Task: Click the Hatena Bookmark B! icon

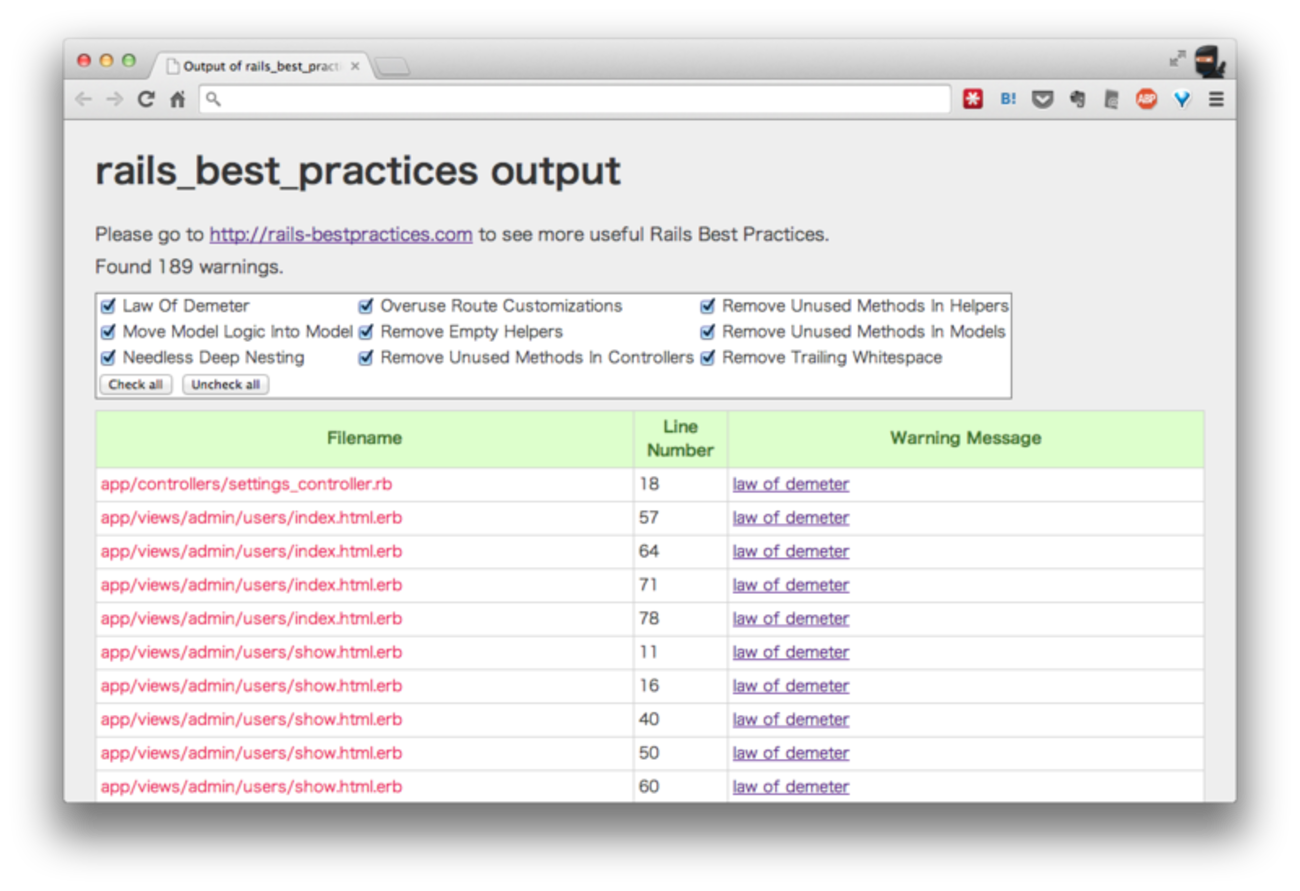Action: [1008, 99]
